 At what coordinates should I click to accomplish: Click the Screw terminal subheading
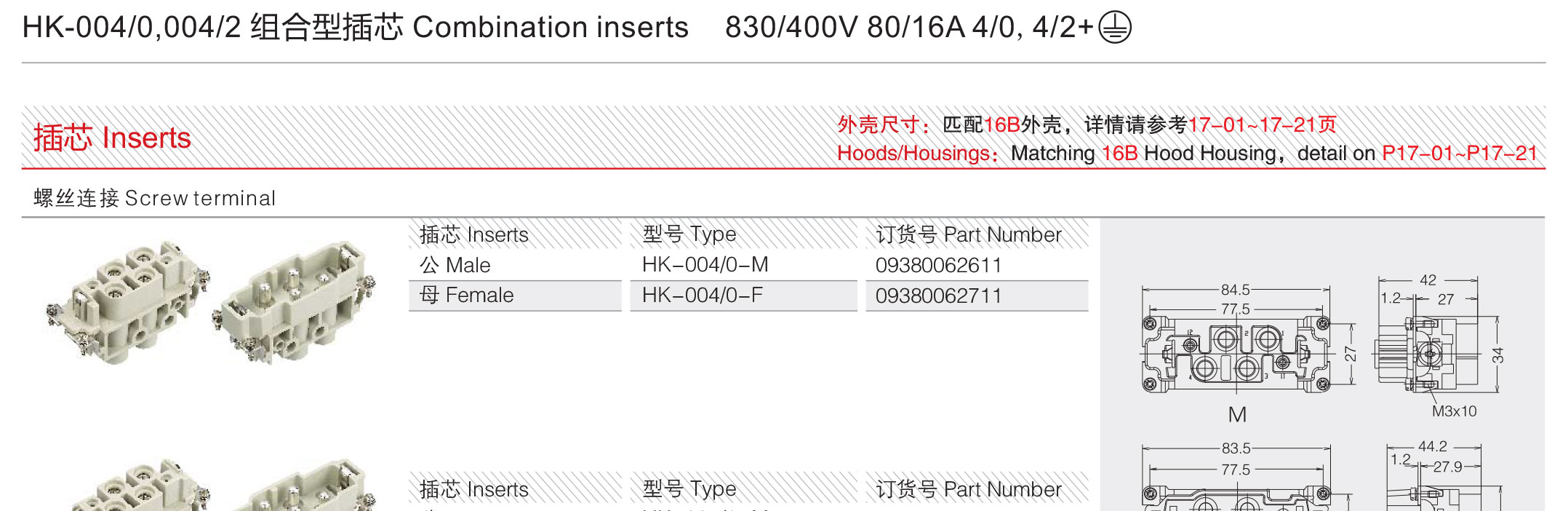click(x=154, y=198)
